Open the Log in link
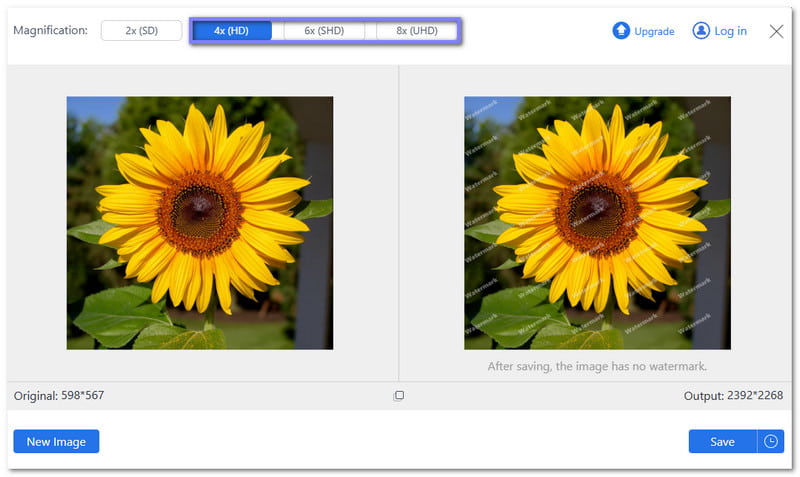Image resolution: width=800 pixels, height=477 pixels. (730, 31)
